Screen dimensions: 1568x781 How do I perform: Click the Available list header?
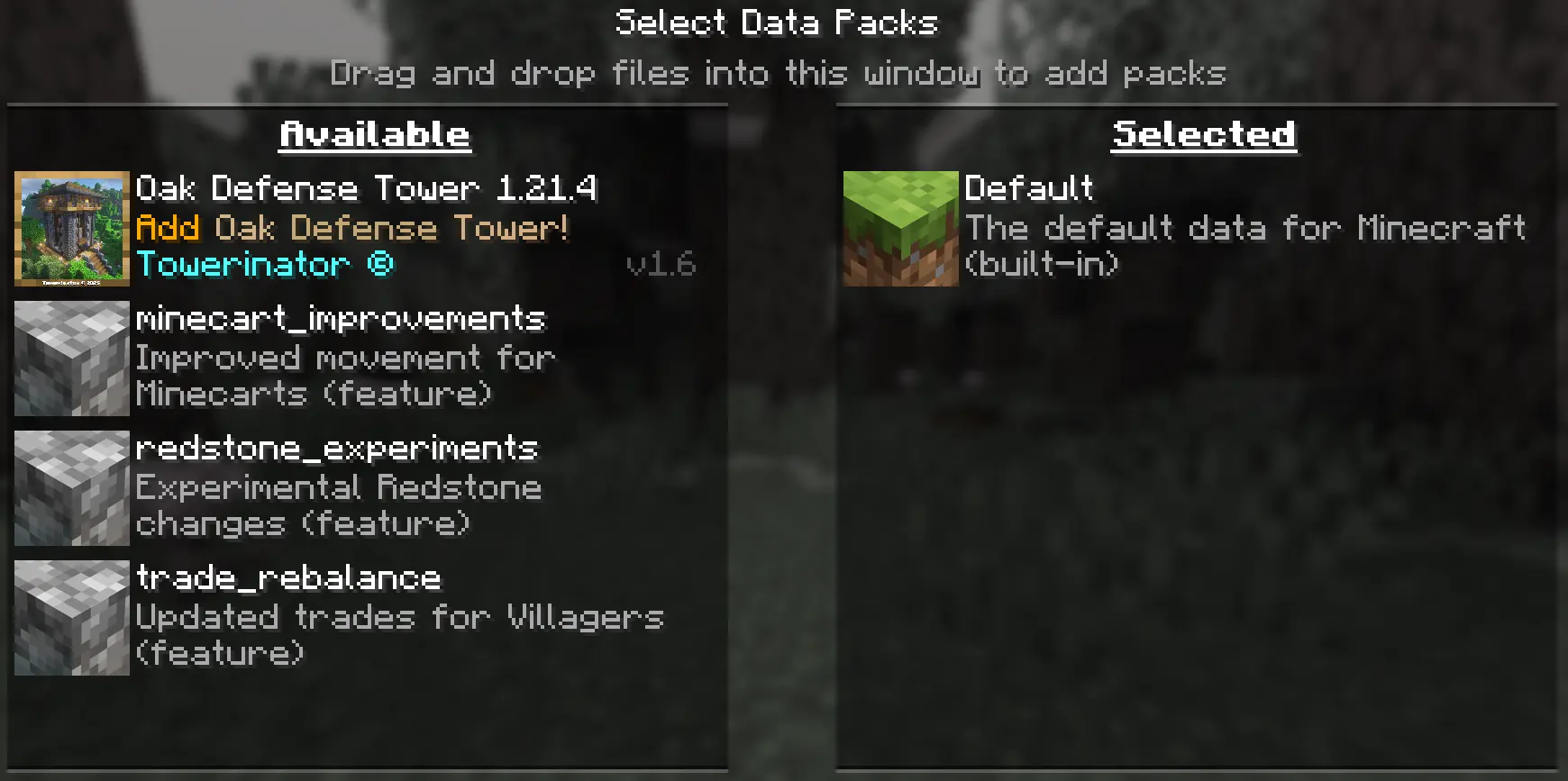tap(375, 135)
